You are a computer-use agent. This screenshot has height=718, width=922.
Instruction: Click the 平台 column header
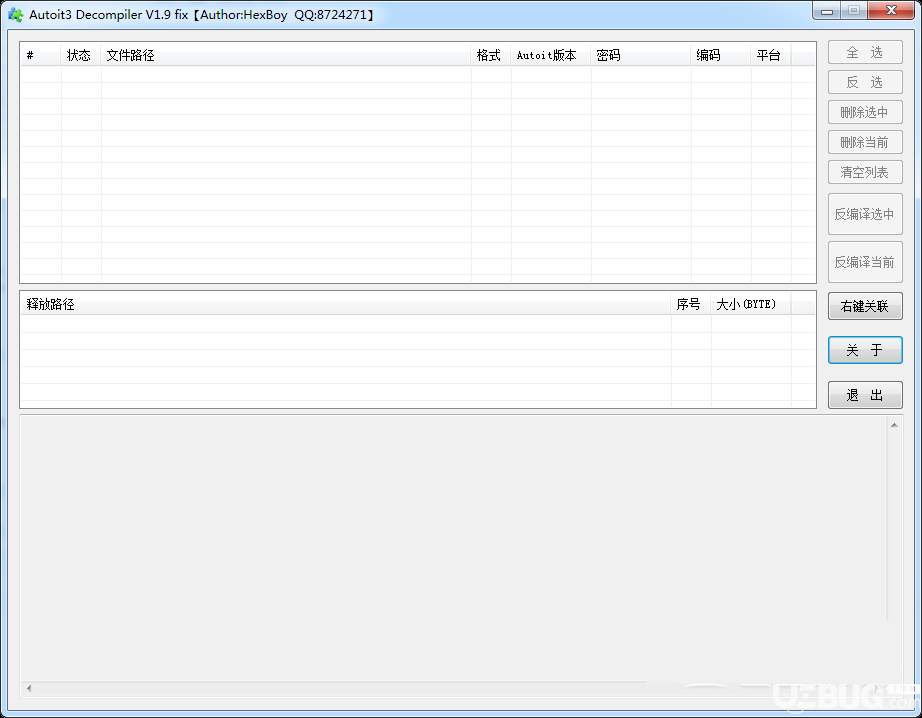[x=770, y=55]
